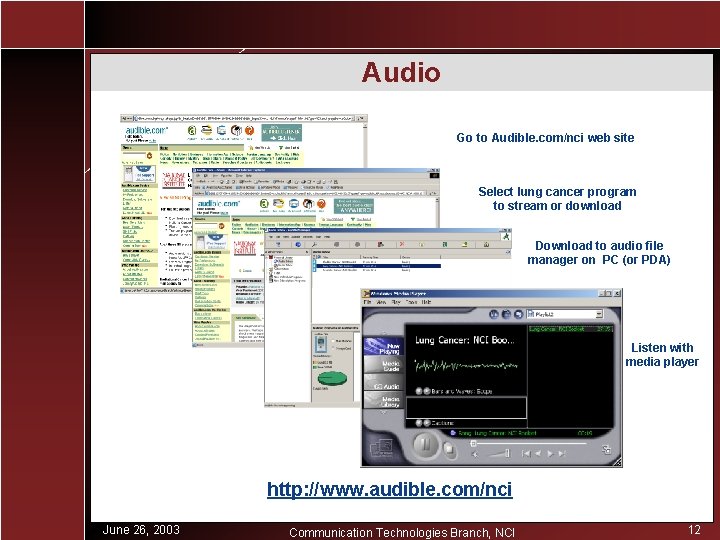Open the Now Playing tab in Media Player

[384, 347]
